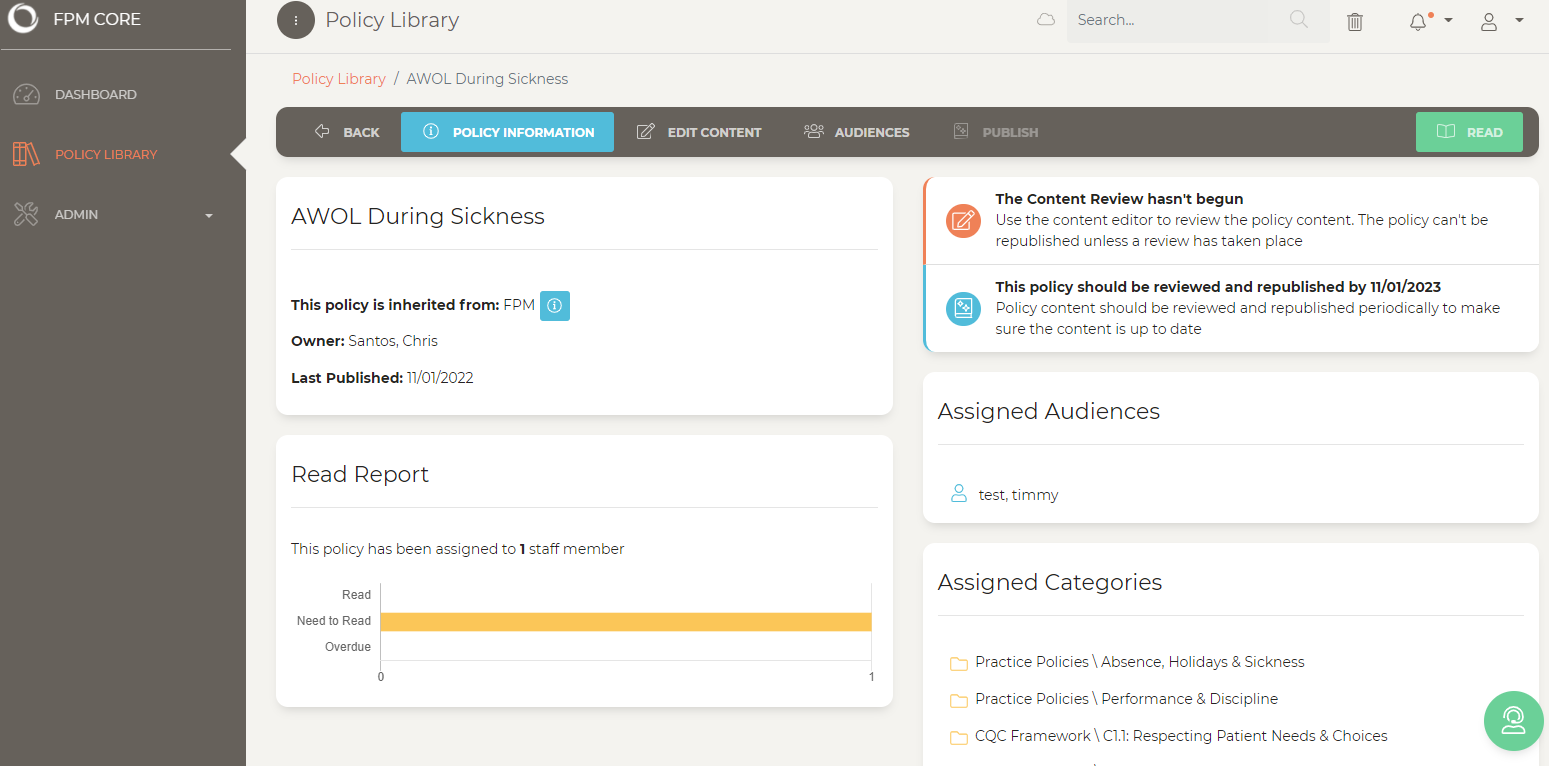Image resolution: width=1549 pixels, height=766 pixels.
Task: Switch to Edit Content tab
Action: tap(699, 132)
